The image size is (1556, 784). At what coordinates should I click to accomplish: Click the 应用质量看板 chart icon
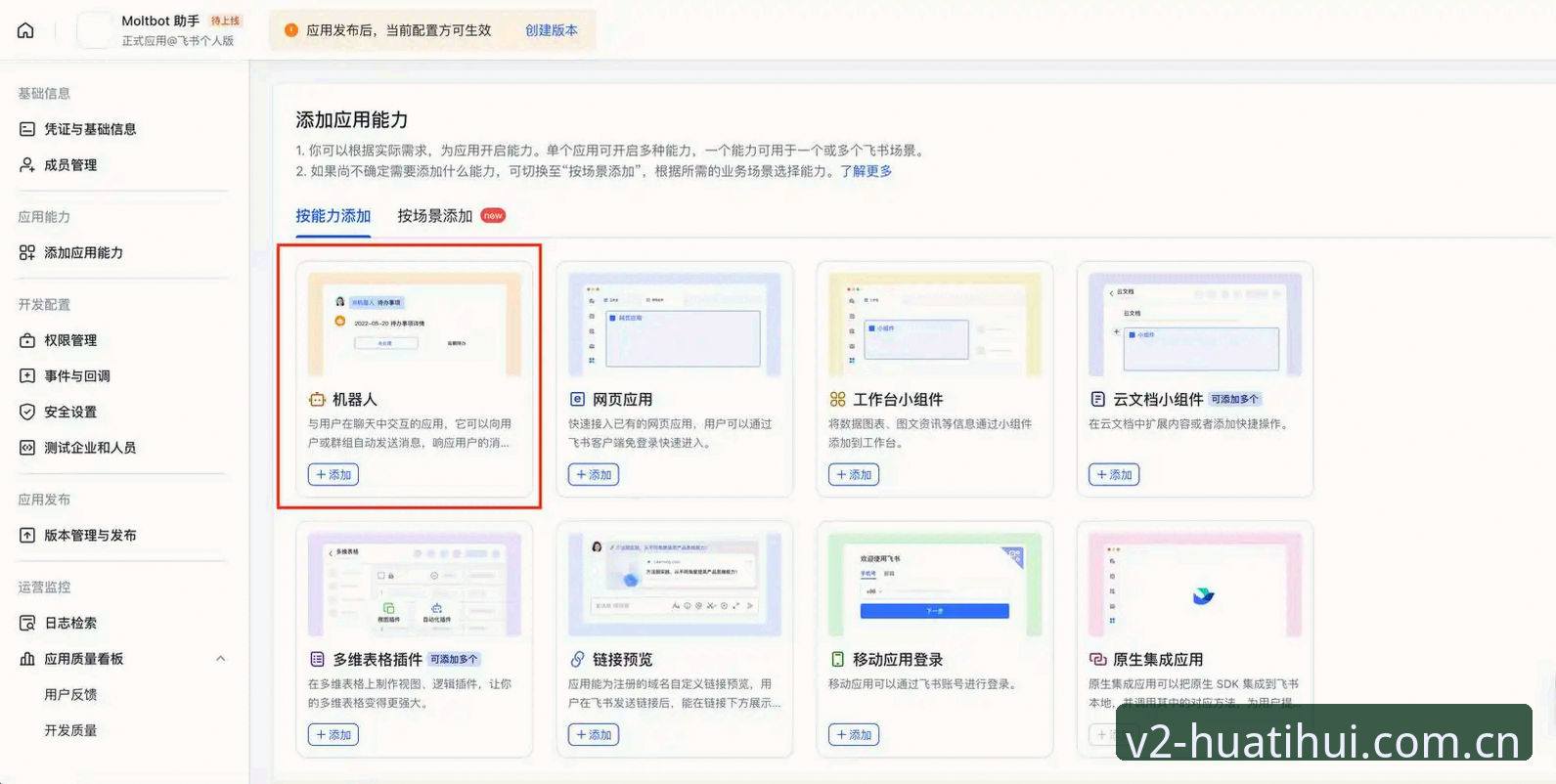[27, 659]
